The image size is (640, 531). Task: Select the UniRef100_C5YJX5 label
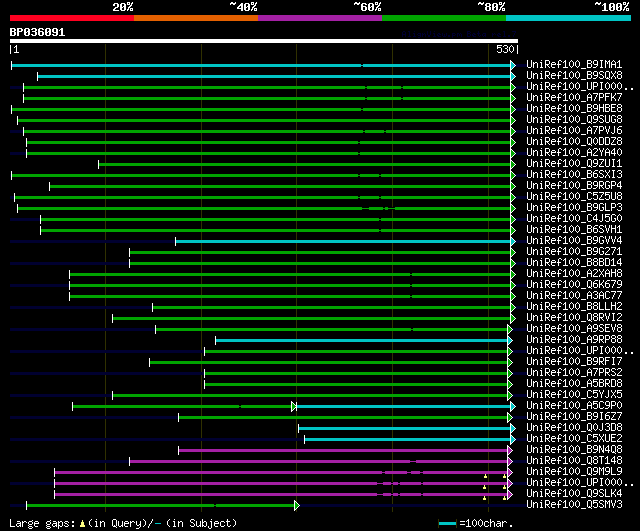[574, 395]
